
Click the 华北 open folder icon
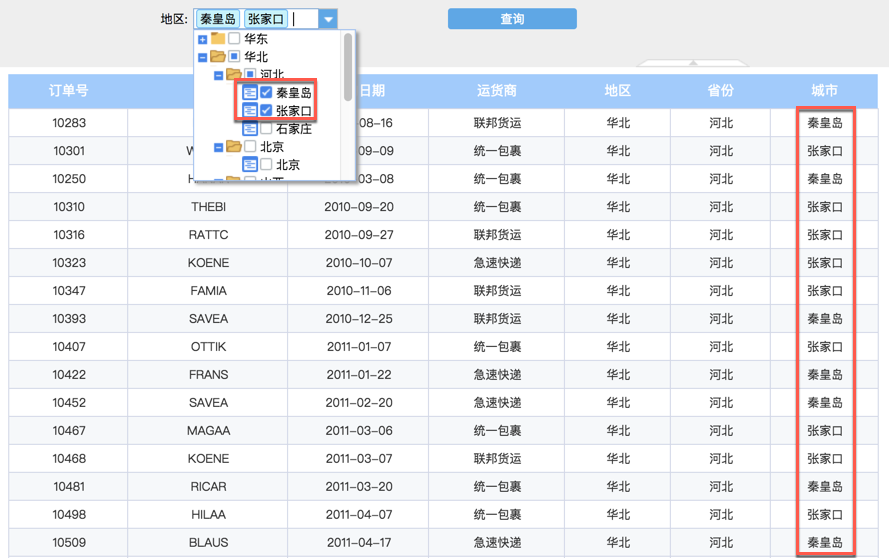point(218,56)
